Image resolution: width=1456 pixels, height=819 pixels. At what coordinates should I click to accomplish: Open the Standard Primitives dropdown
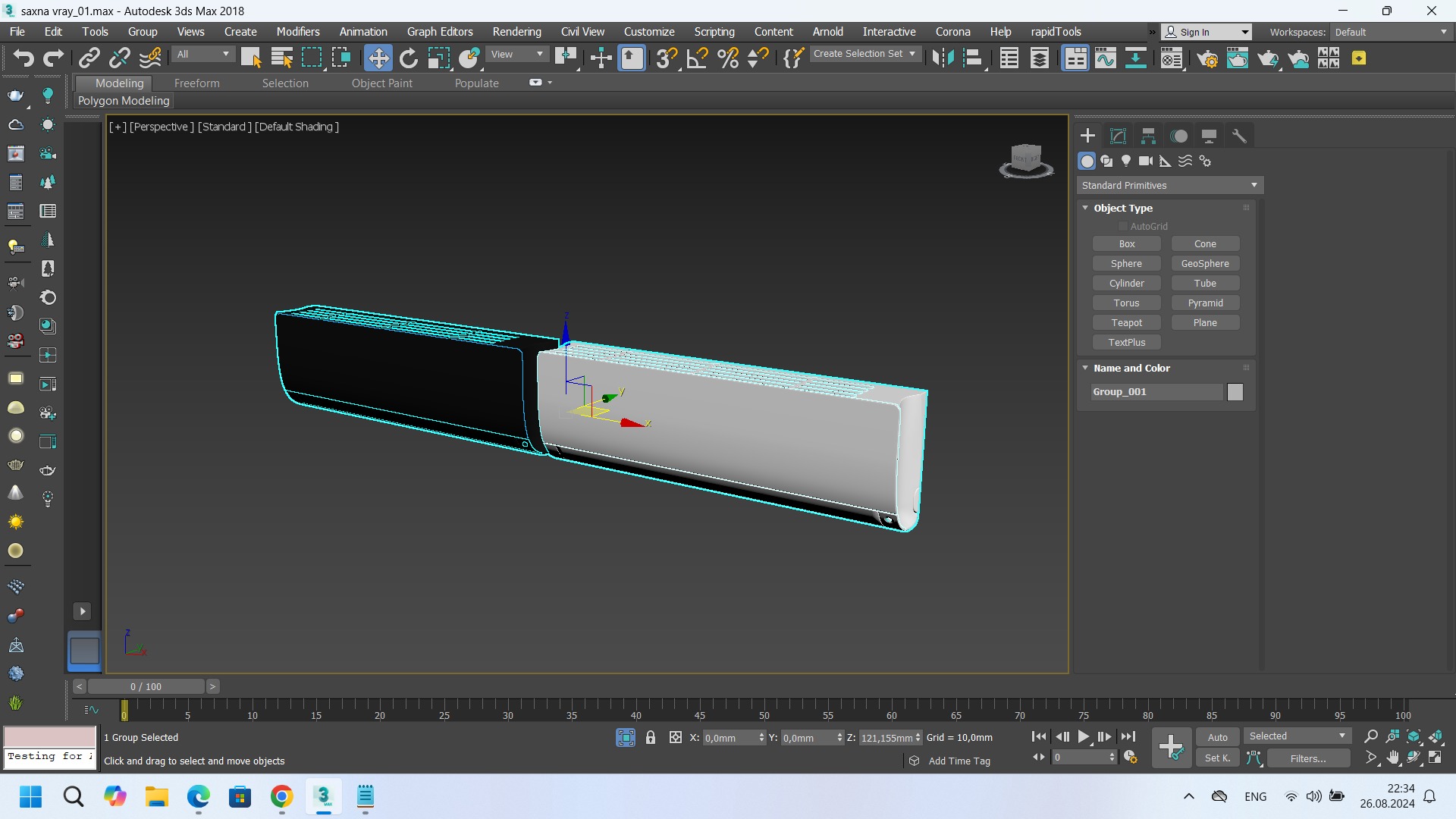click(1169, 185)
